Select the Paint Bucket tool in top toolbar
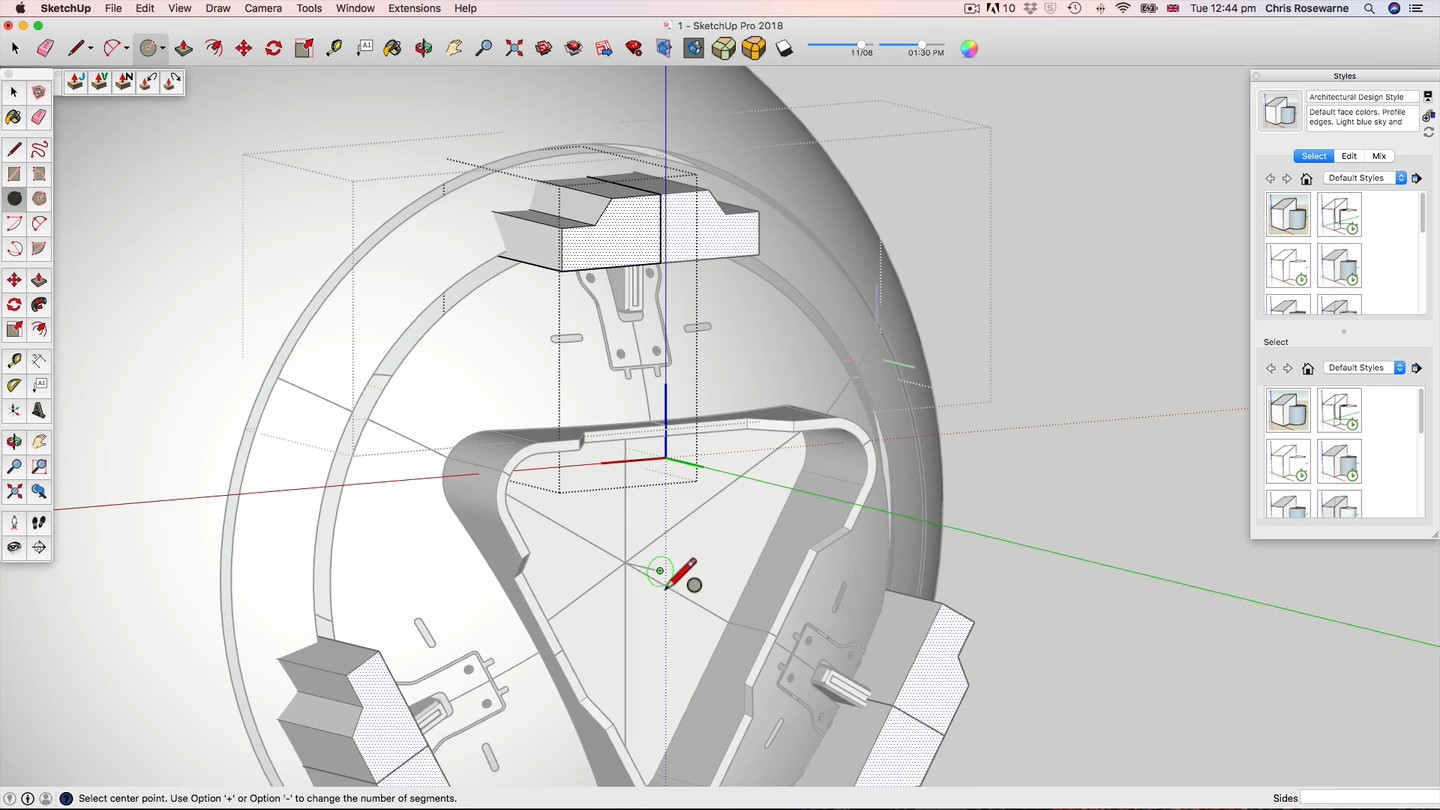Screen dimensions: 1440x810 [x=393, y=48]
